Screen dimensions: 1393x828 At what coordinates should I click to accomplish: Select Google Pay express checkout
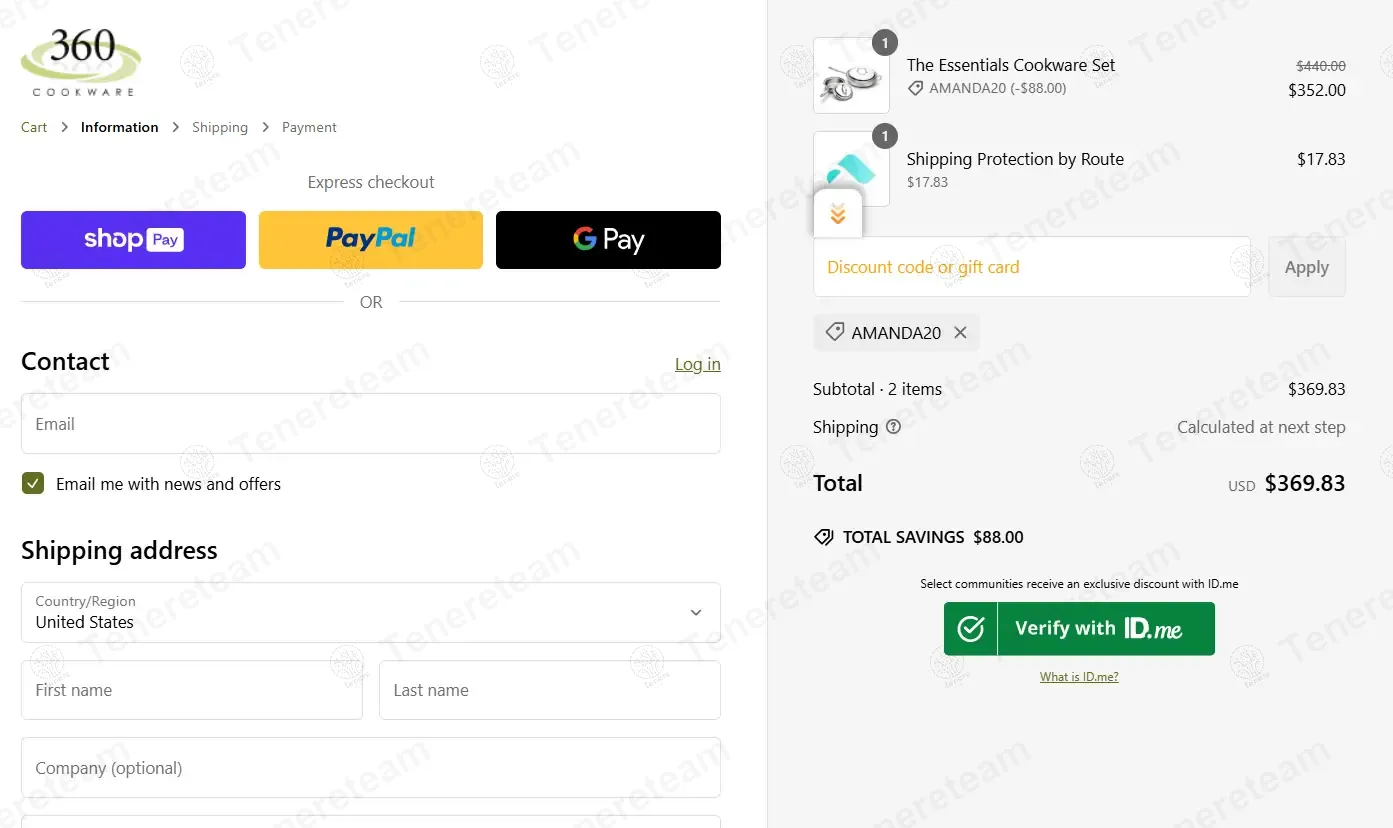coord(608,240)
